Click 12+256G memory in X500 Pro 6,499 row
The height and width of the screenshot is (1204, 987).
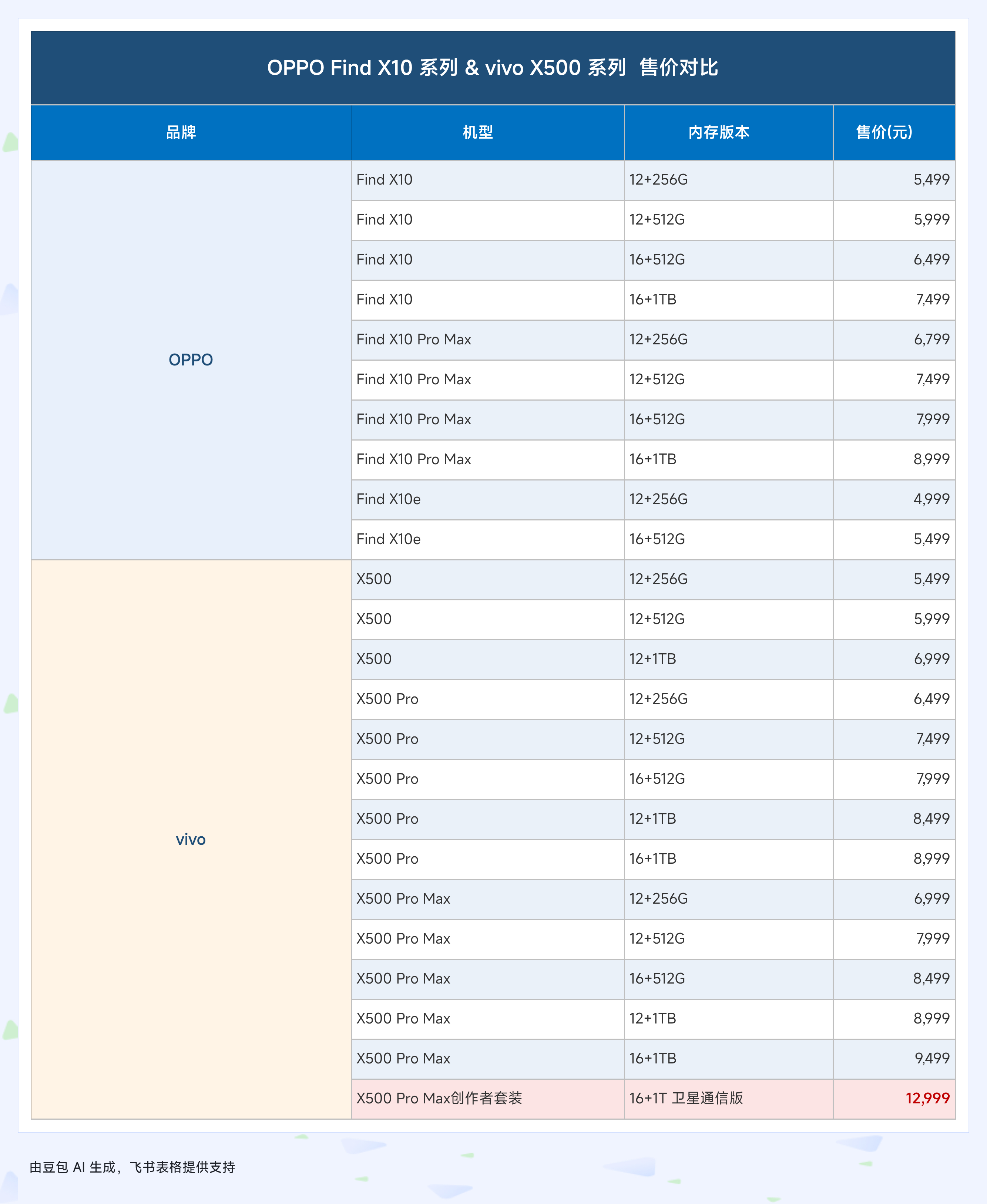[x=728, y=699]
